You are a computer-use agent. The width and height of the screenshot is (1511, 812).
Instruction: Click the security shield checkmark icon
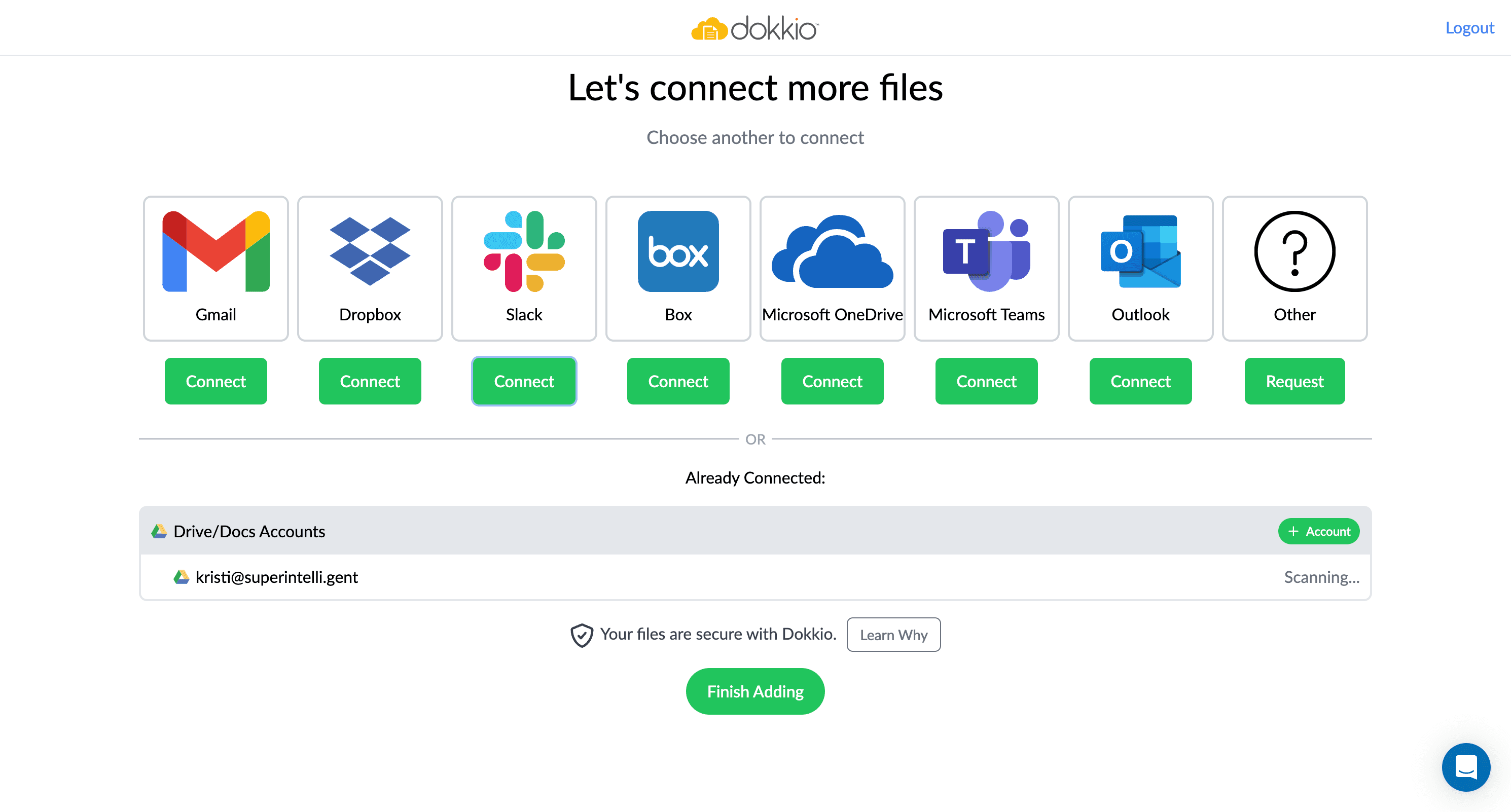coord(581,635)
